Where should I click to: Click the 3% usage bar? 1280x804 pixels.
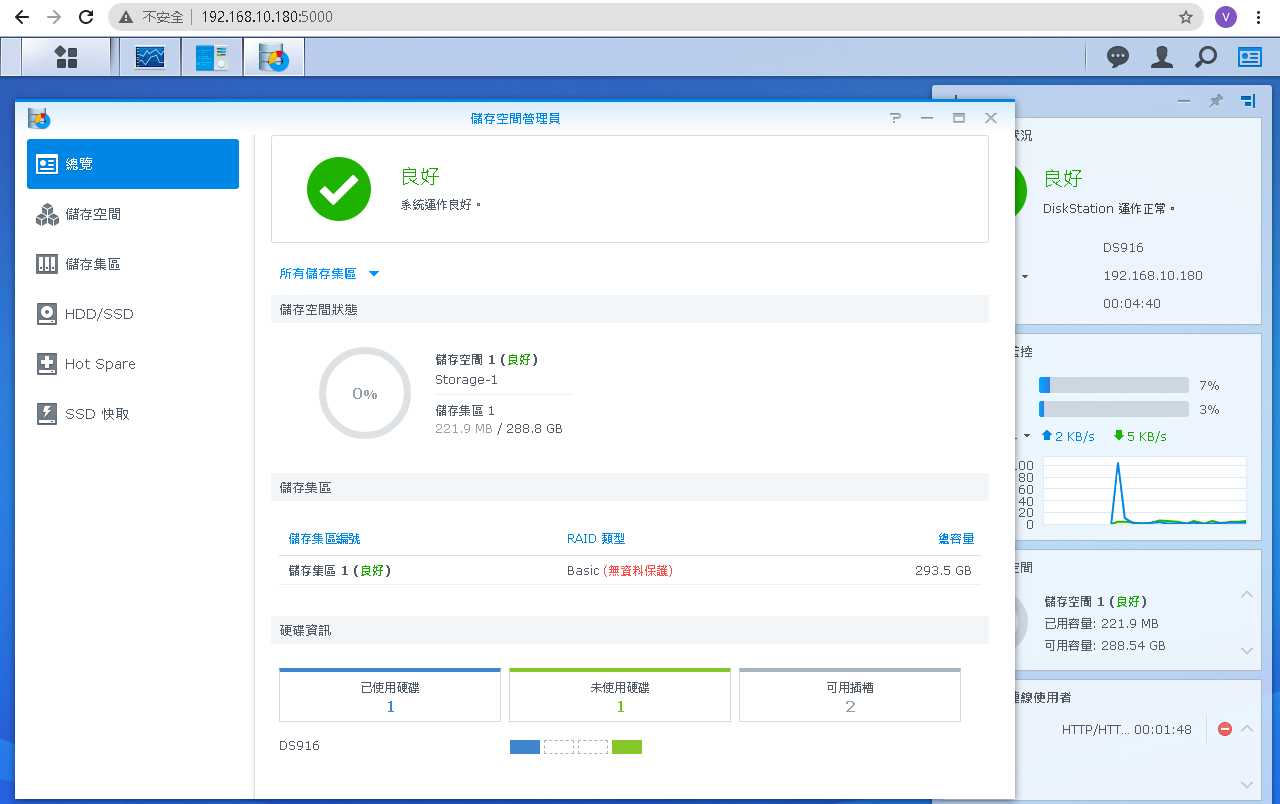coord(1114,409)
